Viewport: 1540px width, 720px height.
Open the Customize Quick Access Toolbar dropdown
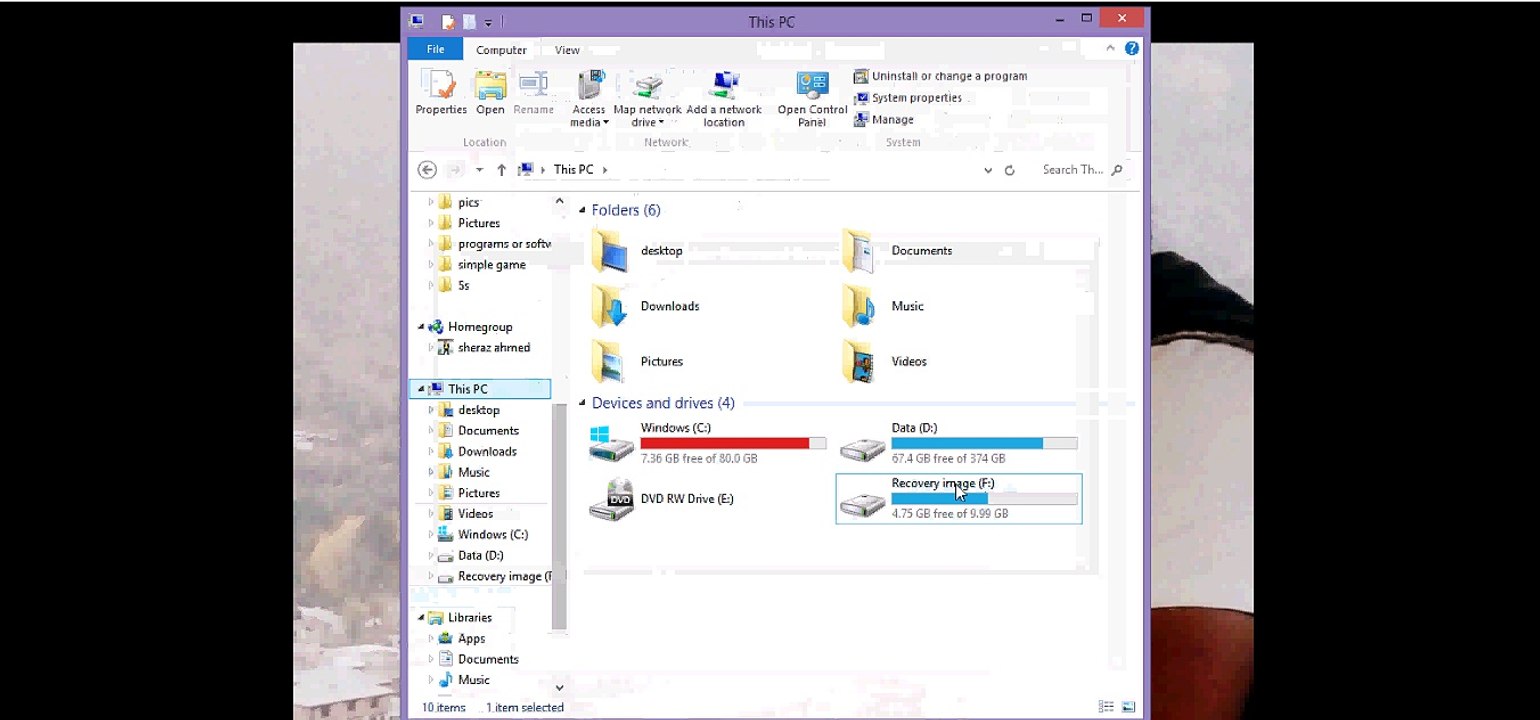(488, 22)
